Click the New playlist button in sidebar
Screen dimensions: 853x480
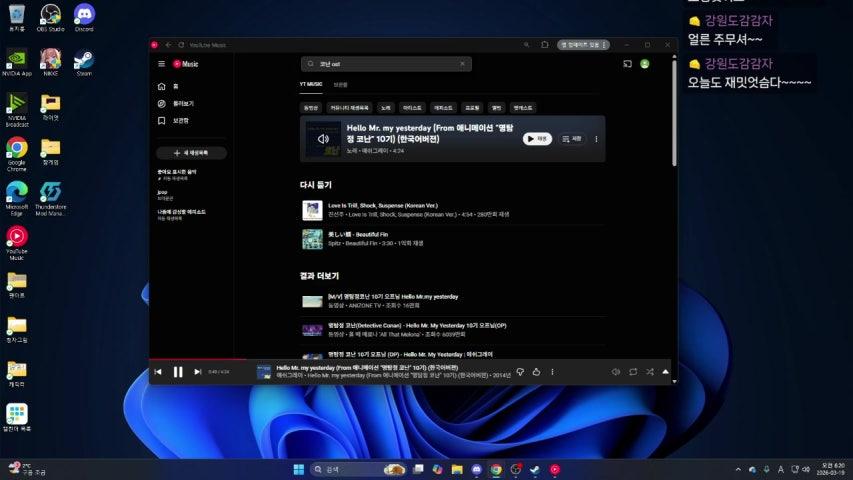(192, 153)
